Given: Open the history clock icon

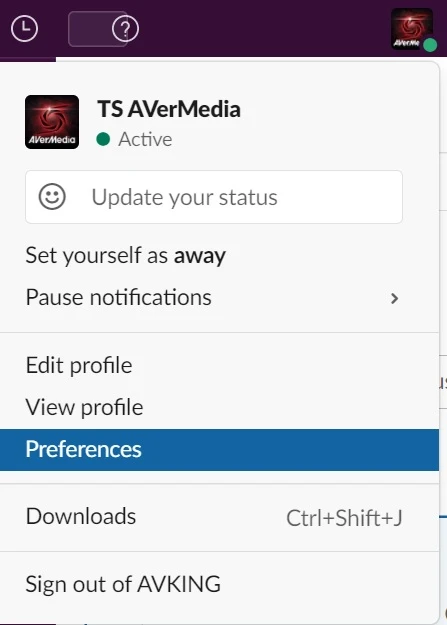Looking at the screenshot, I should point(24,29).
